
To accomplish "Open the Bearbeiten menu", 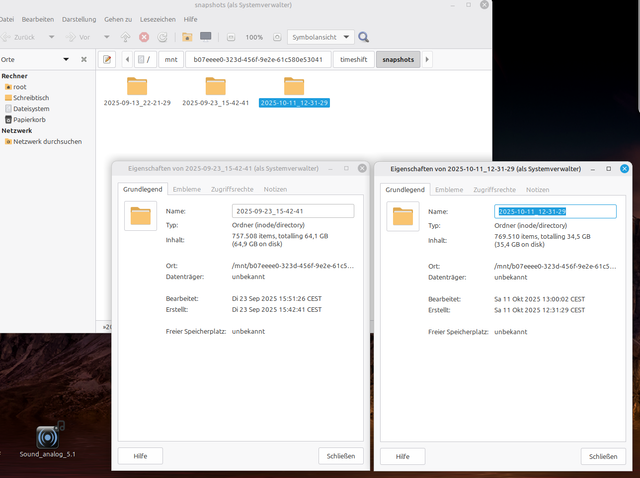I will tap(38, 19).
